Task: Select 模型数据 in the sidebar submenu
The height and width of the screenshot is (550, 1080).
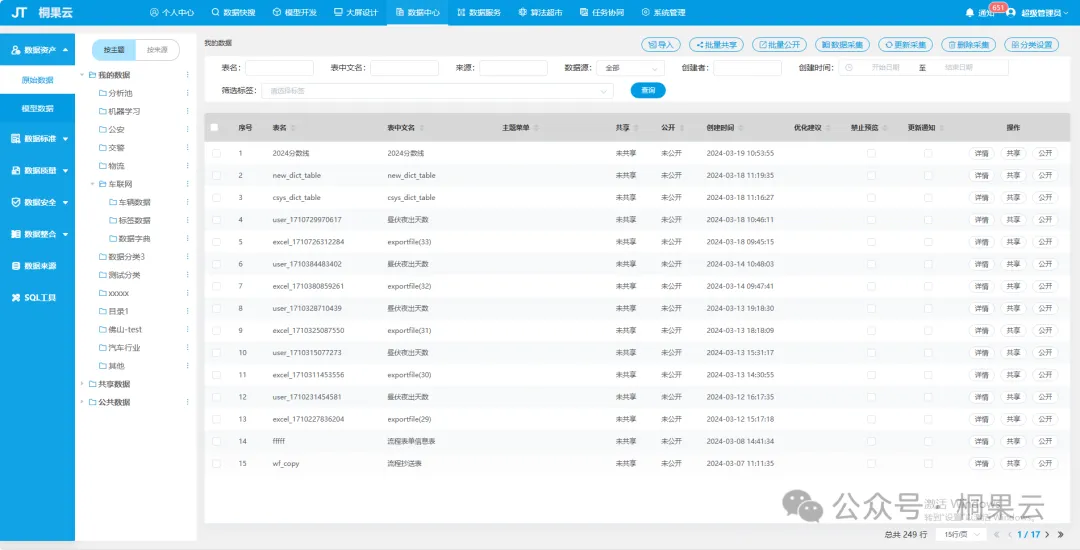Action: click(x=37, y=108)
